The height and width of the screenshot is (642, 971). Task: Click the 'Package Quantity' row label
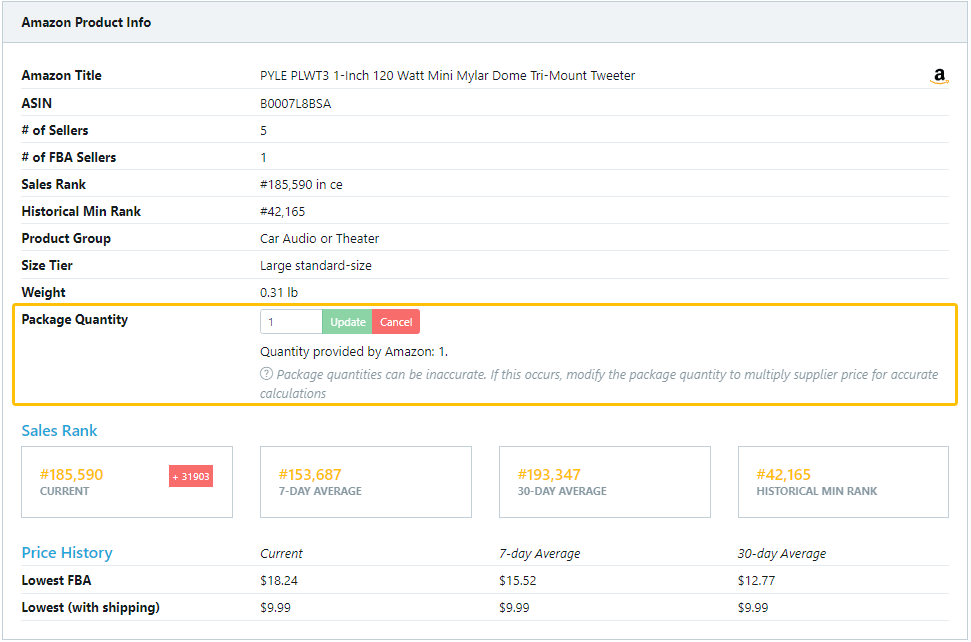(x=74, y=319)
